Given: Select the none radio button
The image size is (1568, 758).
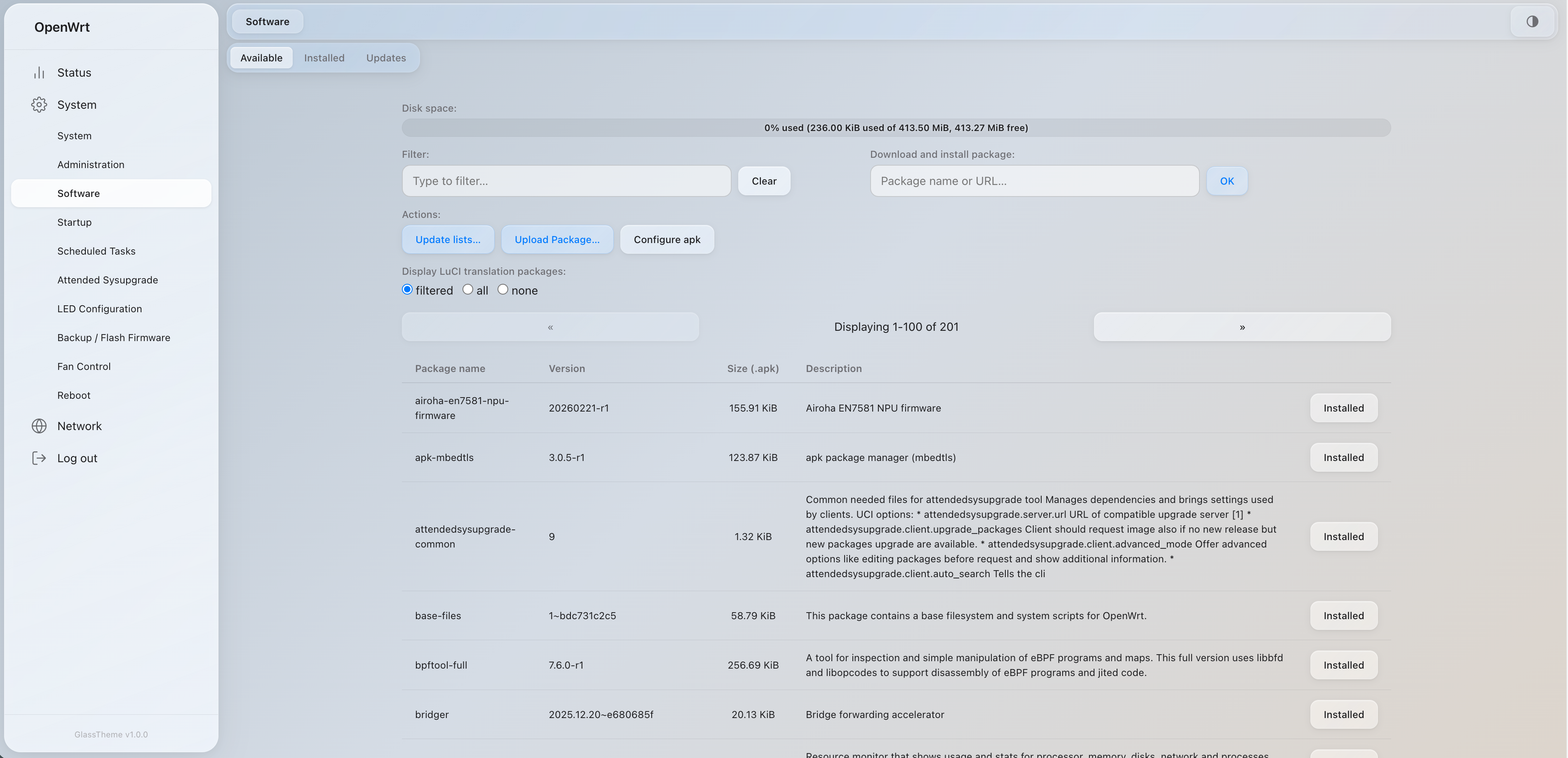Looking at the screenshot, I should [x=503, y=290].
